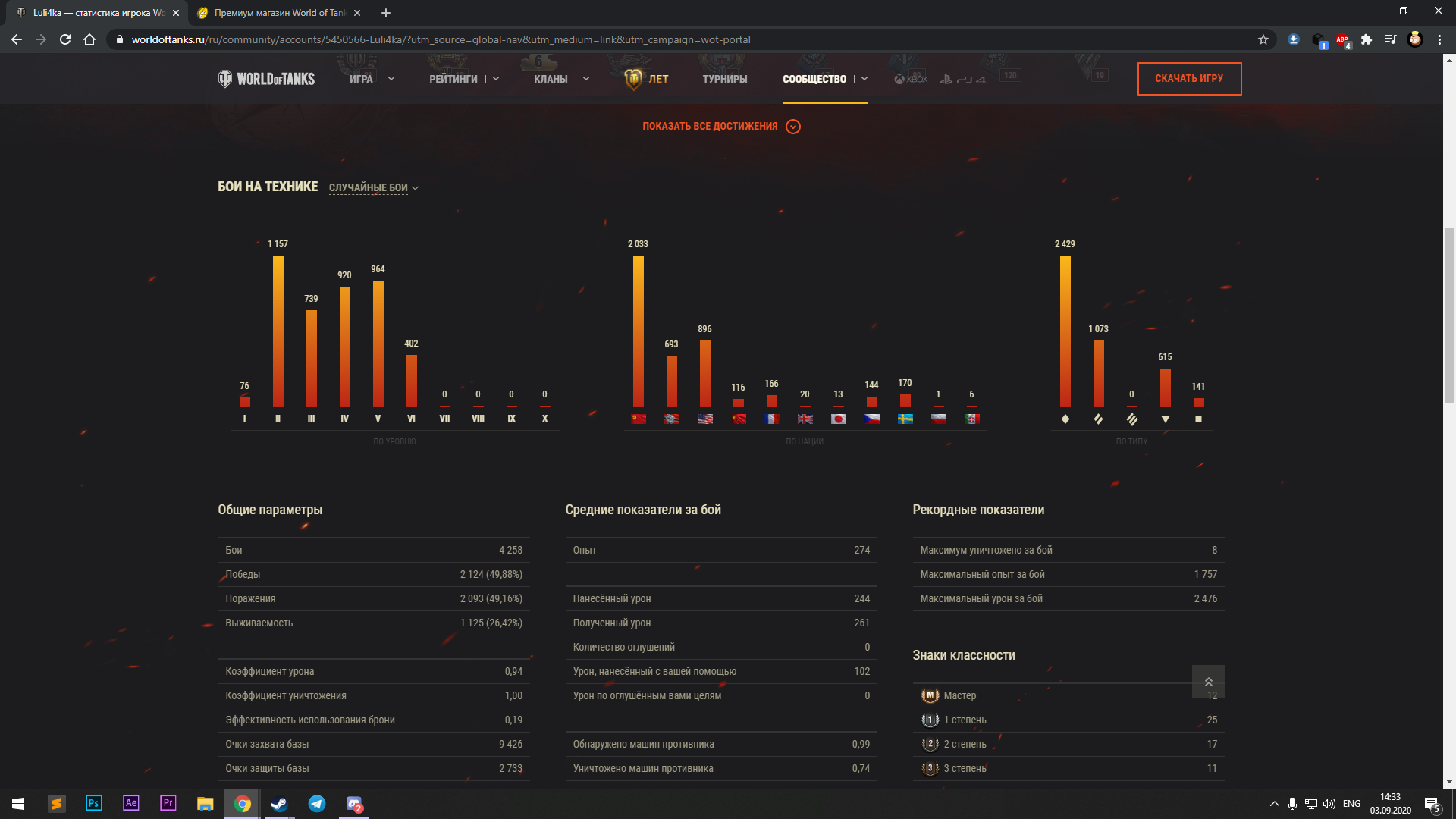The height and width of the screenshot is (819, 1456).
Task: Click the Chrome bookmark star icon
Action: (1263, 39)
